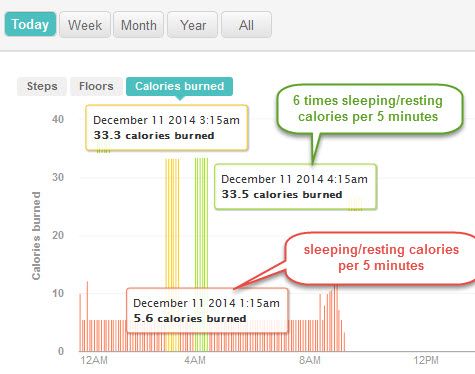Image resolution: width=475 pixels, height=374 pixels.
Task: Select the Today time range button
Action: click(x=30, y=24)
